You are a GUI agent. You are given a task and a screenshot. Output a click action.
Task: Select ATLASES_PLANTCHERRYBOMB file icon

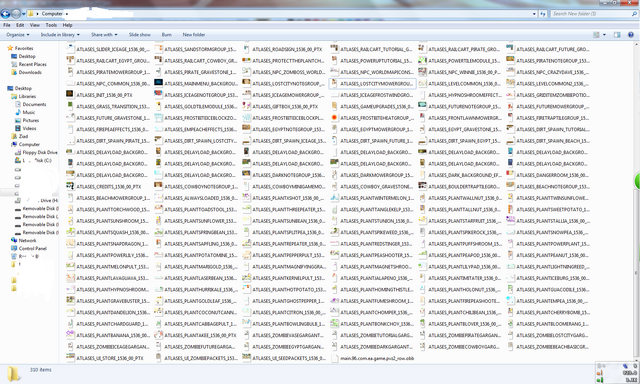510,312
